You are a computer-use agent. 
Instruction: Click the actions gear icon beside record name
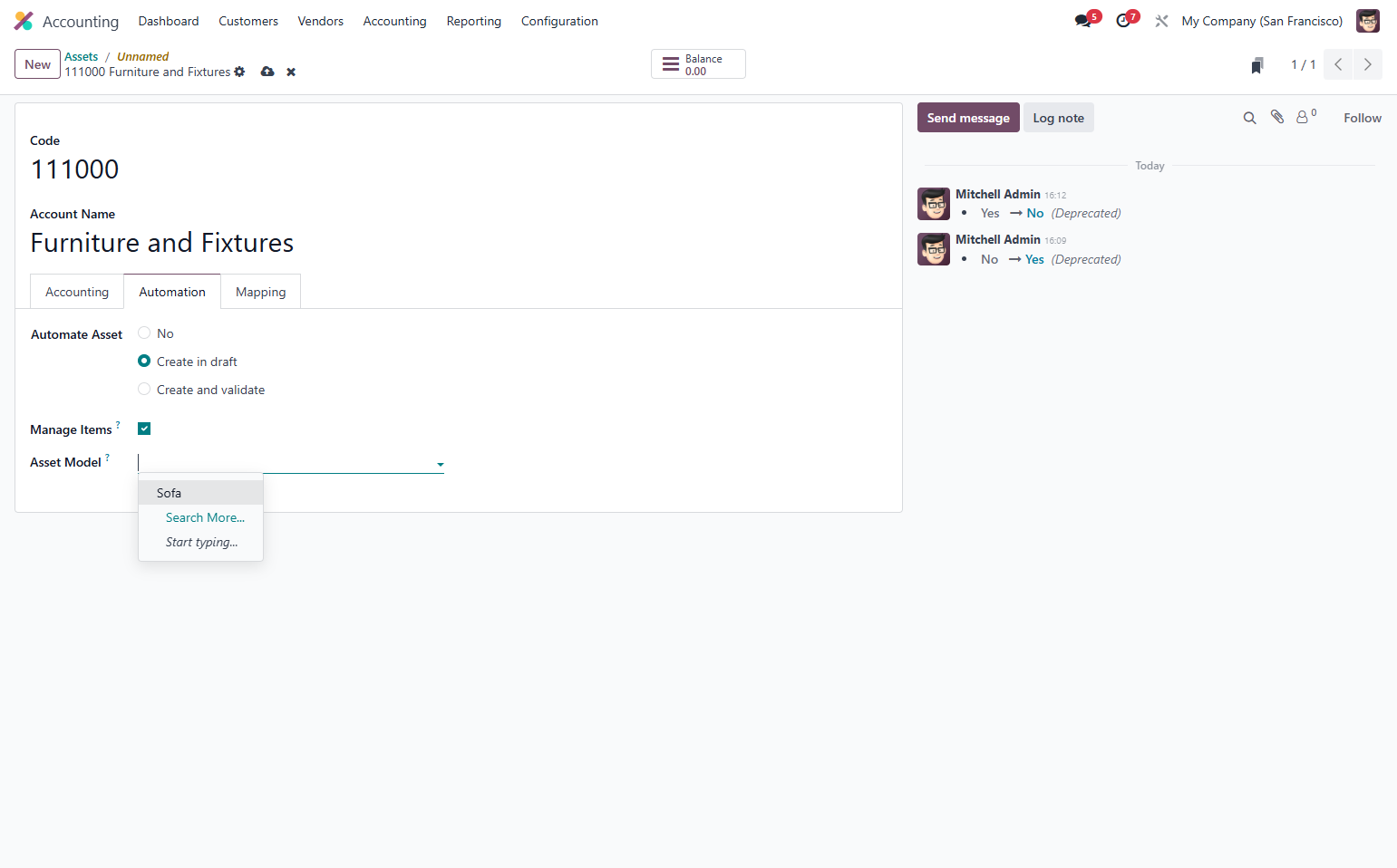(239, 72)
